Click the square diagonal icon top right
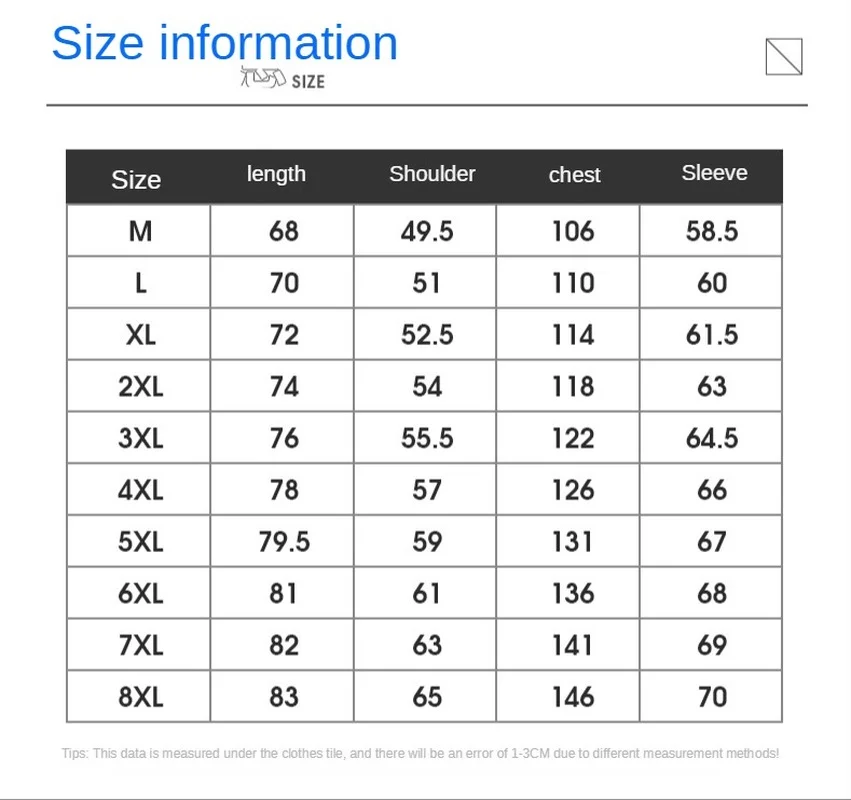The height and width of the screenshot is (800, 851). pos(784,57)
